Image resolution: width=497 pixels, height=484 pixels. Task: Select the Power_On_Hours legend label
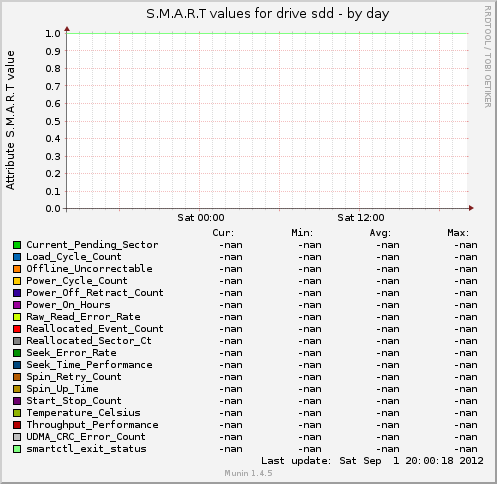(68, 305)
